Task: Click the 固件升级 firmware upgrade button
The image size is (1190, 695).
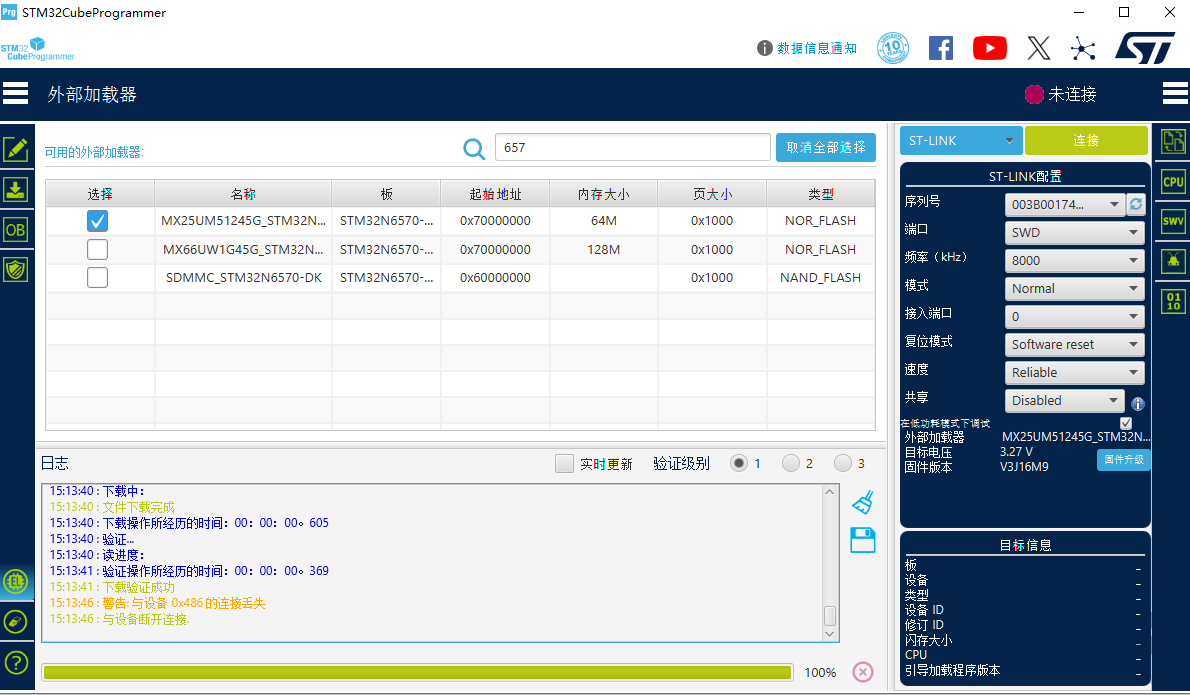Action: coord(1123,460)
